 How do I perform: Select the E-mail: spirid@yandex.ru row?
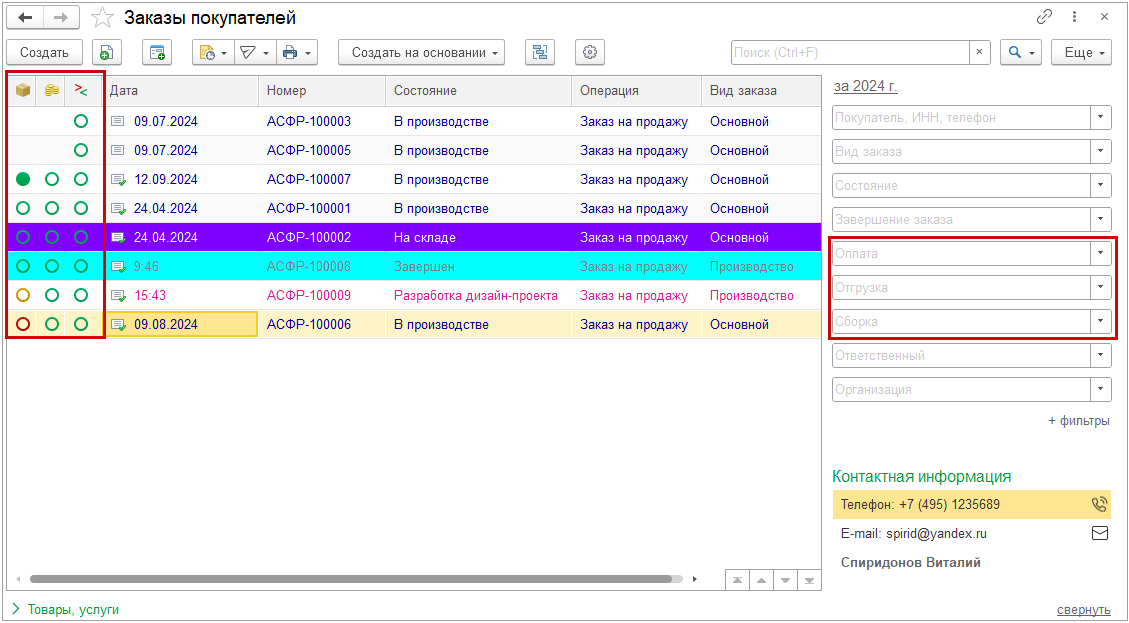click(971, 534)
